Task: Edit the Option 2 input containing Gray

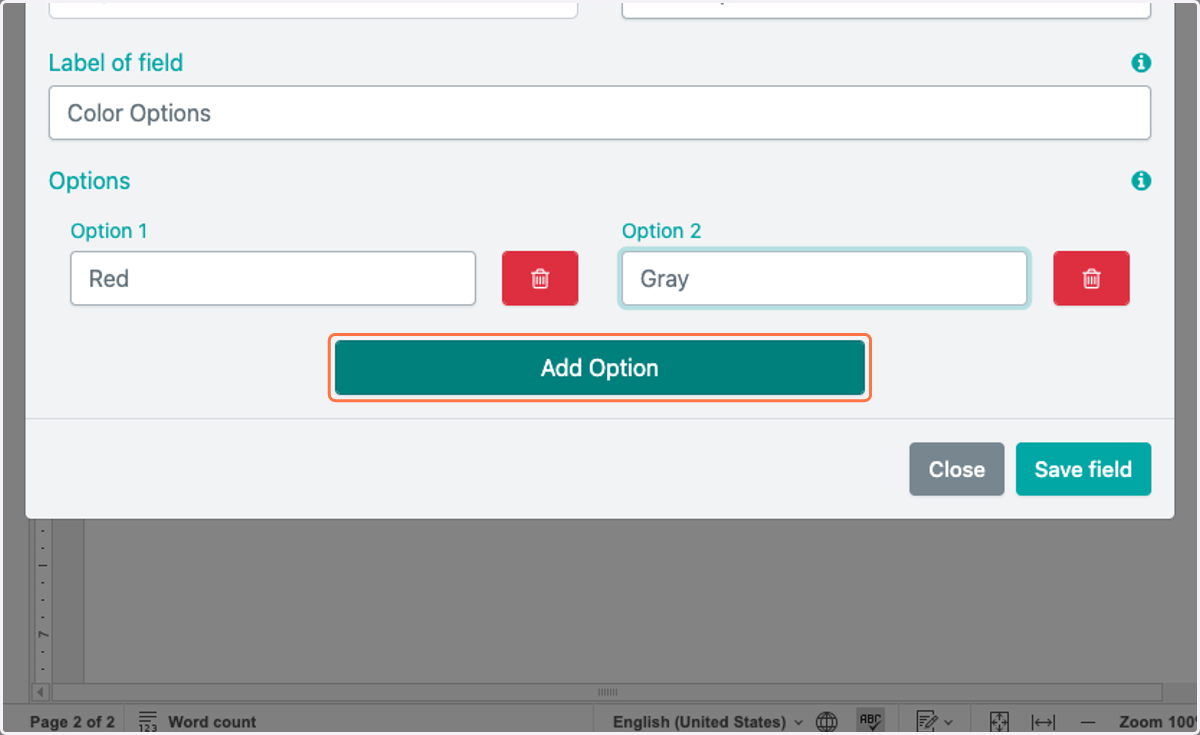Action: point(824,278)
